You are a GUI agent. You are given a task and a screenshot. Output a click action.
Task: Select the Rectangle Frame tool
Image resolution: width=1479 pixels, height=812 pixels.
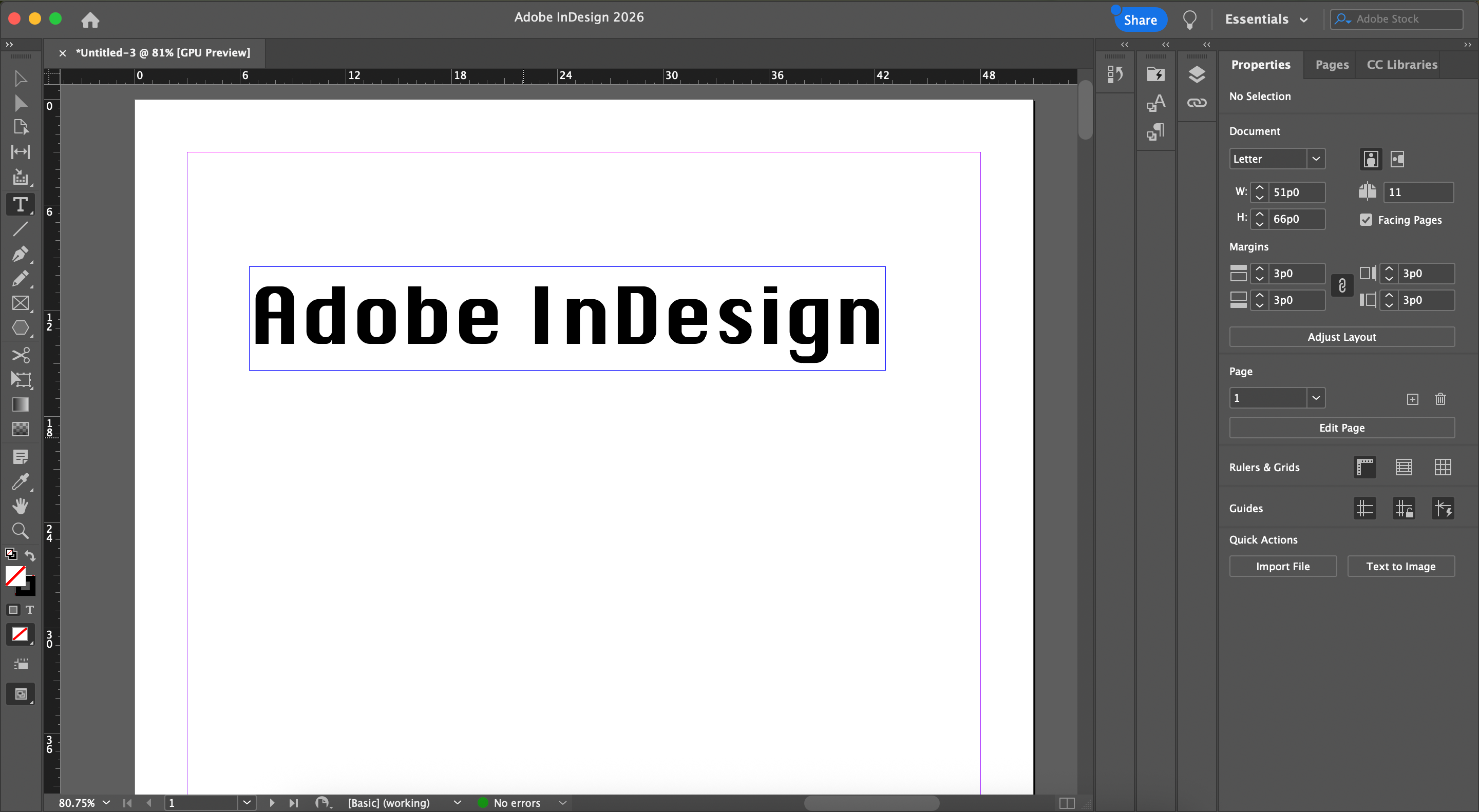tap(20, 303)
